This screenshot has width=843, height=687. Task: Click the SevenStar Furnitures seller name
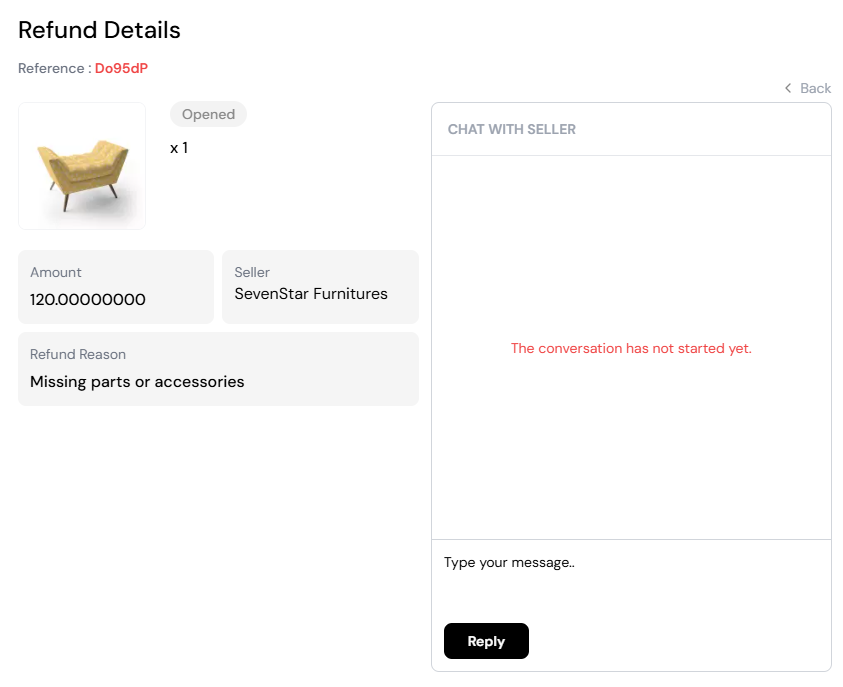310,294
